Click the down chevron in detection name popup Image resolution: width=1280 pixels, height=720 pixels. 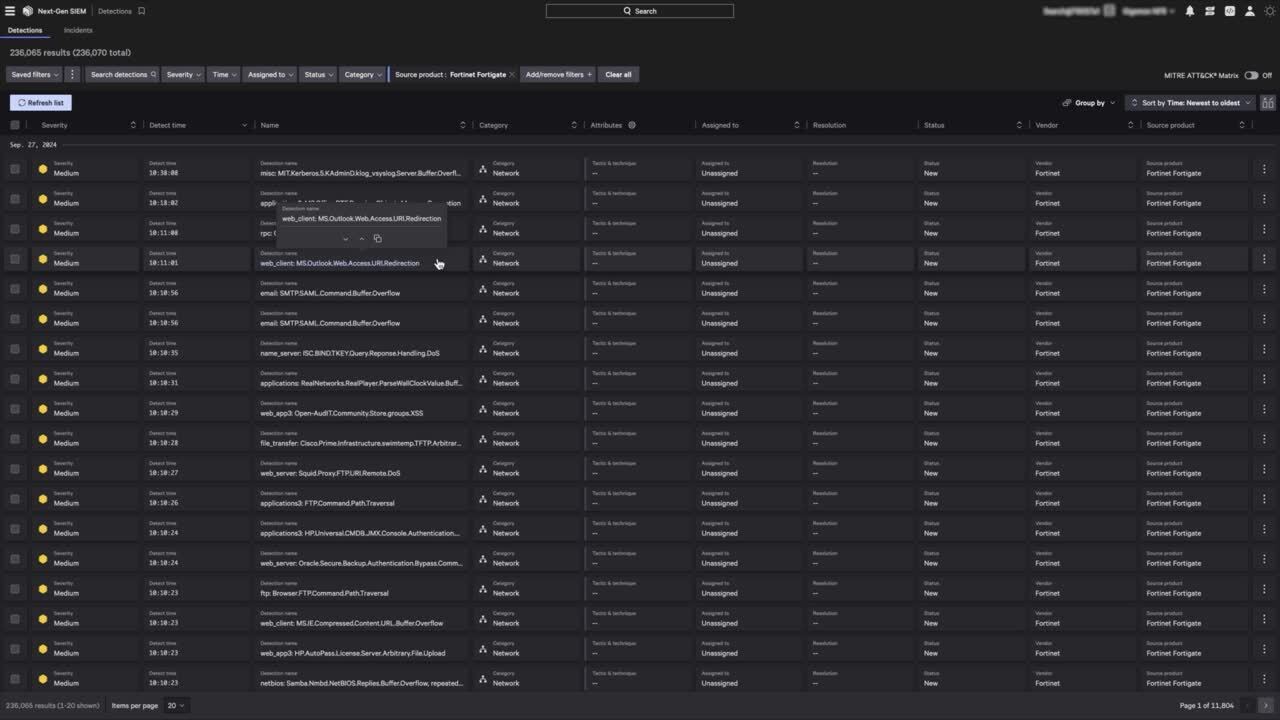point(345,239)
